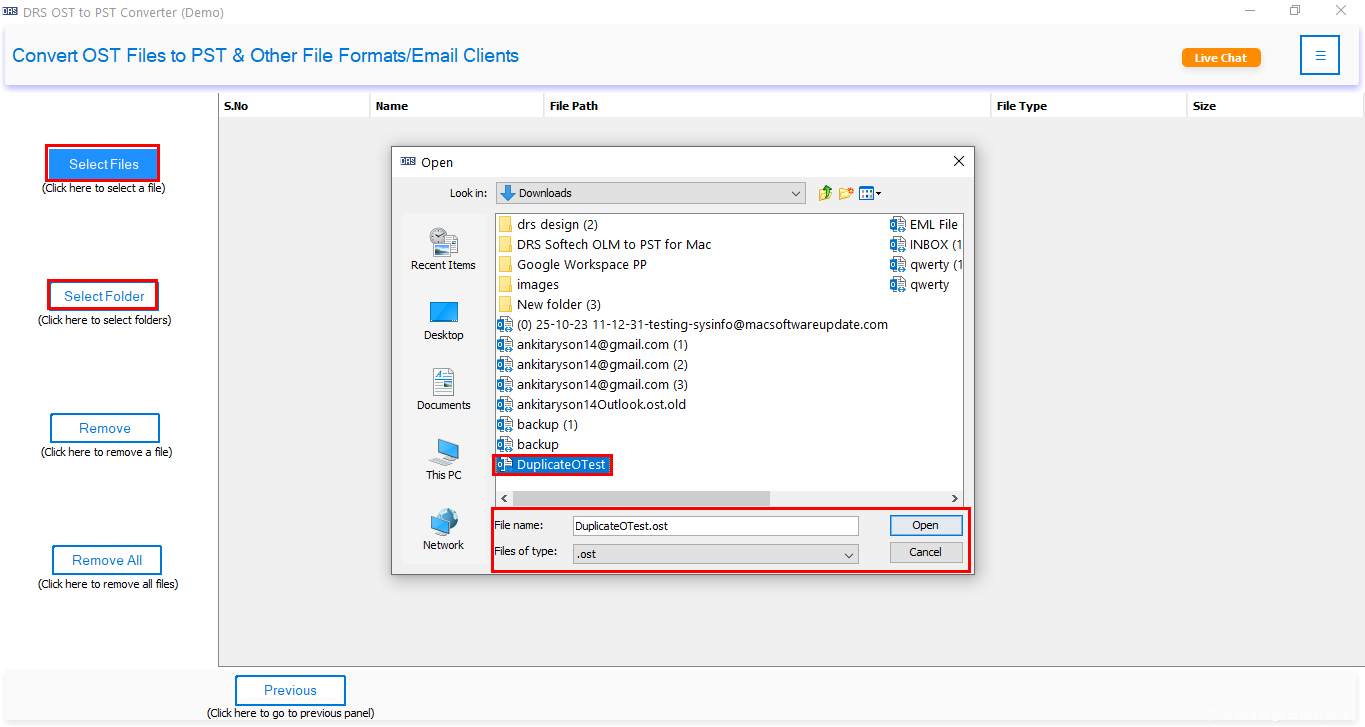The width and height of the screenshot is (1365, 727).
Task: Click the File Path column header
Action: pyautogui.click(x=767, y=106)
